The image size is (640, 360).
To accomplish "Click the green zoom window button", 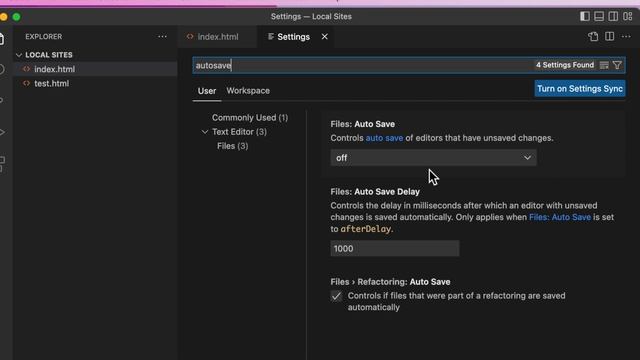I will tap(16, 17).
